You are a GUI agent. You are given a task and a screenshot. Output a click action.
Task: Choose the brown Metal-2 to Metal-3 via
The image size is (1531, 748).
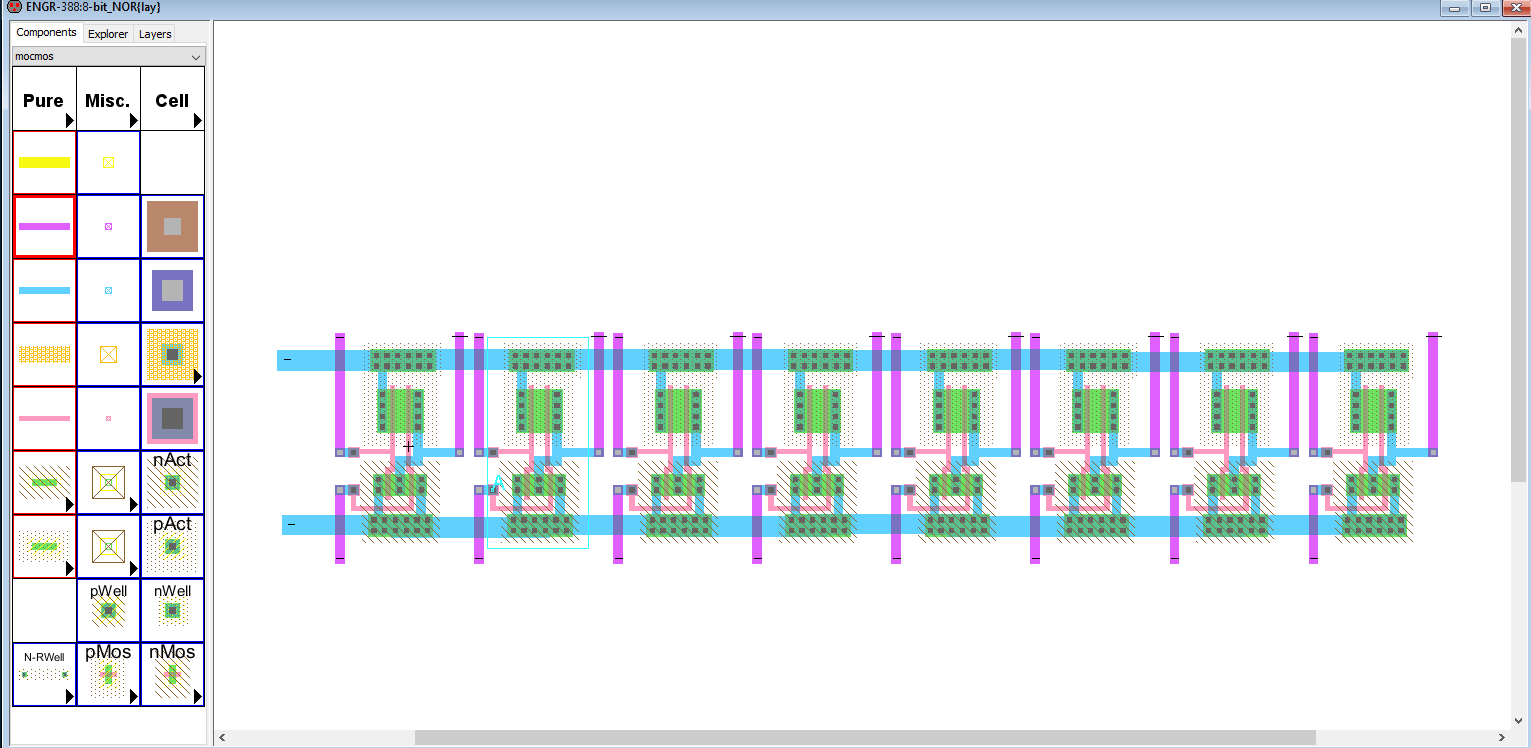pos(172,226)
